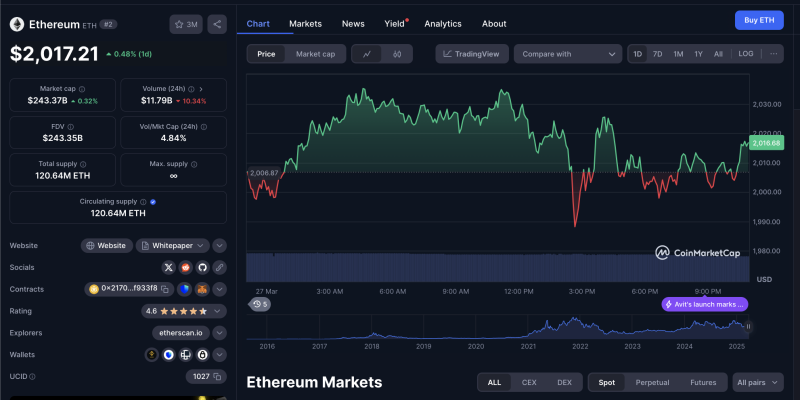Toggle LOG scale on chart
The height and width of the screenshot is (400, 800).
tap(745, 54)
